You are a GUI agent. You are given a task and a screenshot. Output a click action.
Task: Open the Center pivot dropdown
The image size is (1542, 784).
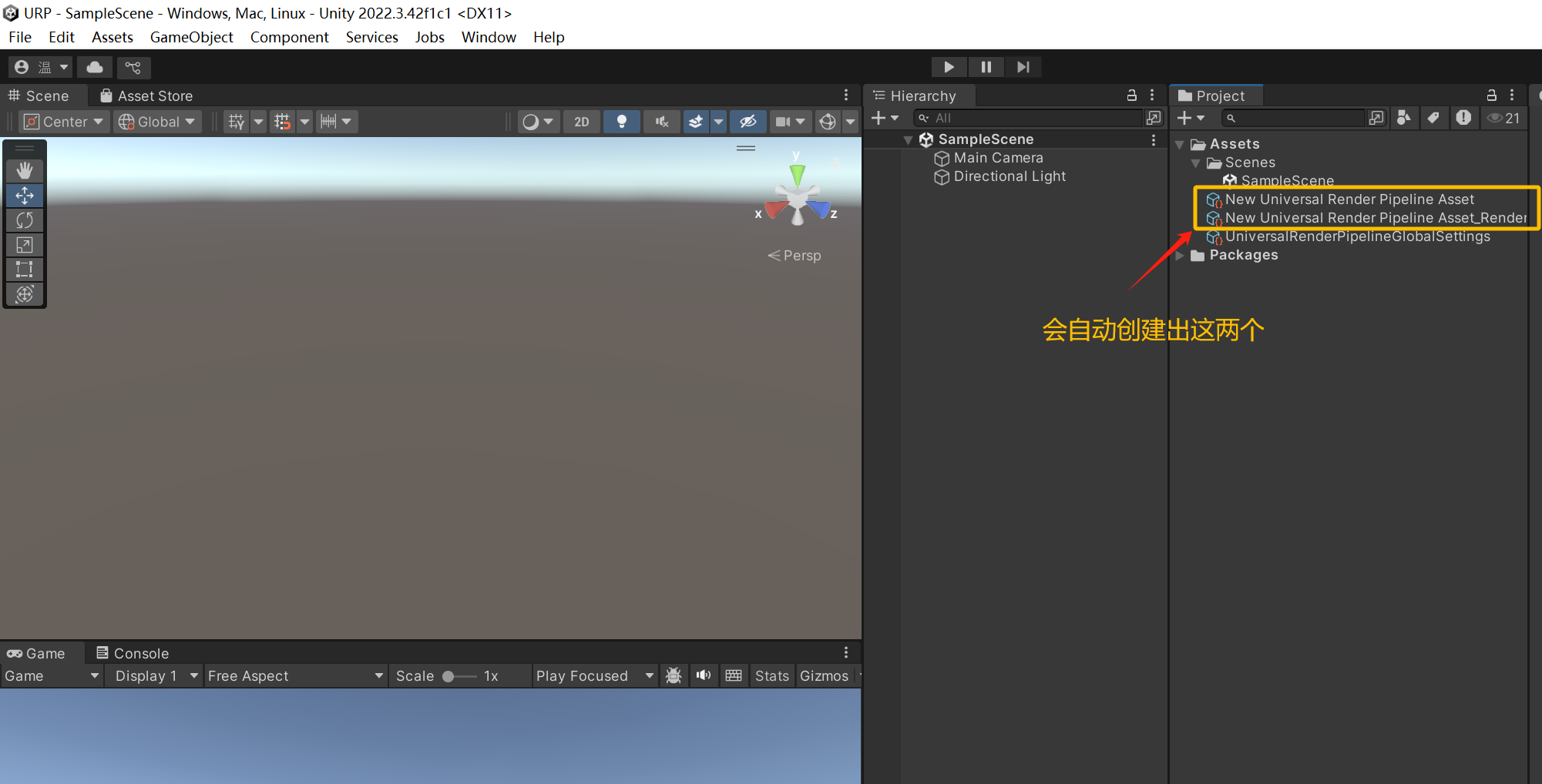[x=64, y=122]
